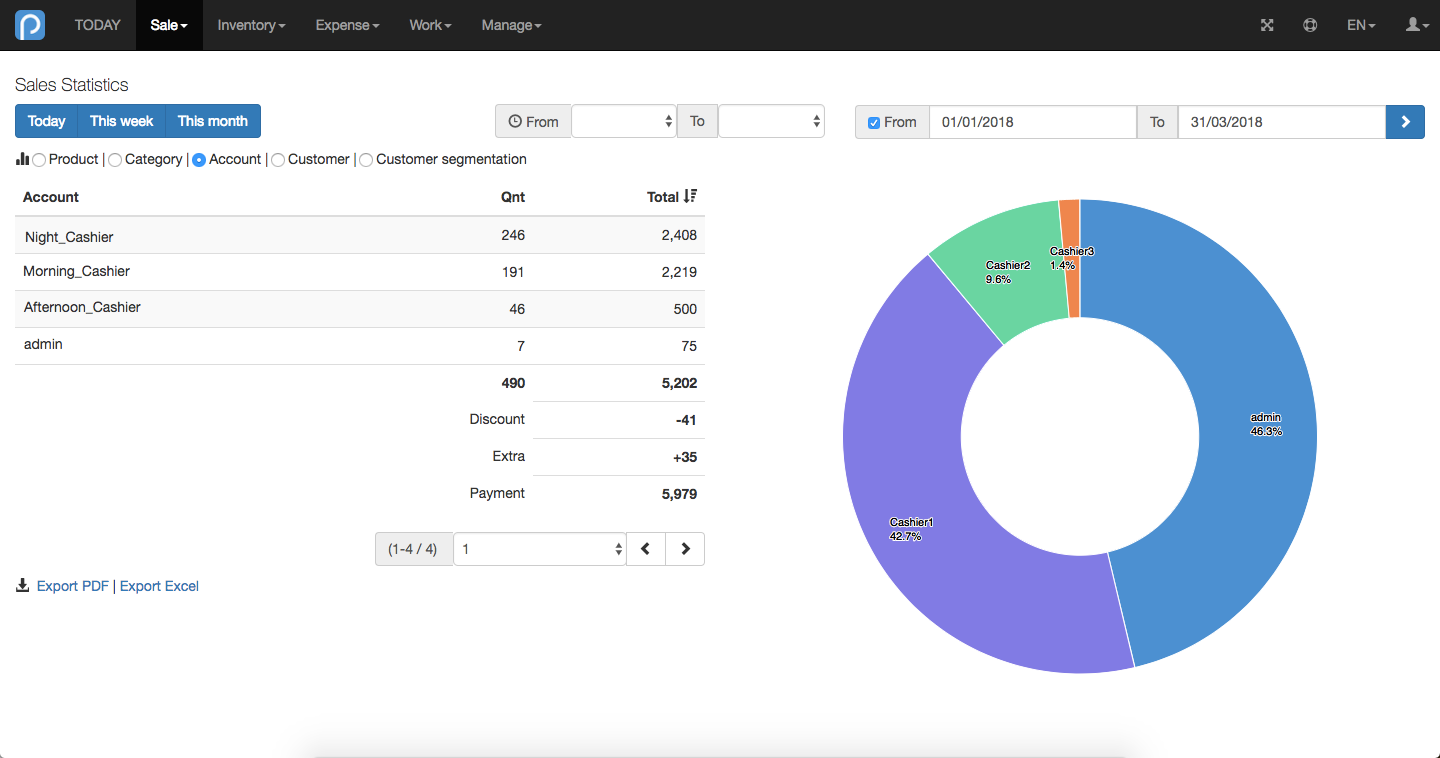Click the app logo icon

tap(30, 25)
